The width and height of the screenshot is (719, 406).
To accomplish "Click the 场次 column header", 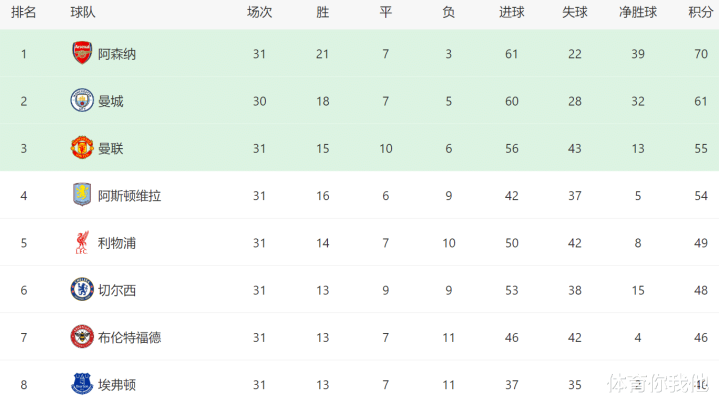I will pos(260,13).
